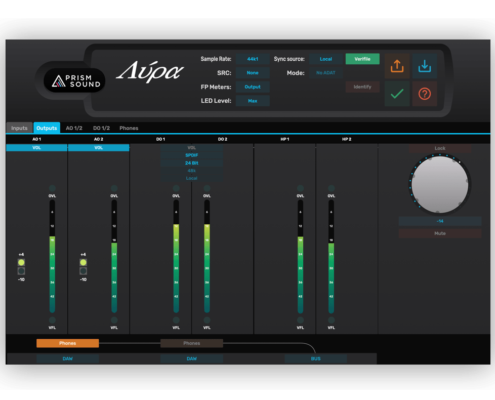This screenshot has width=495, height=400.
Task: Click the orange upload settings icon
Action: 397,66
